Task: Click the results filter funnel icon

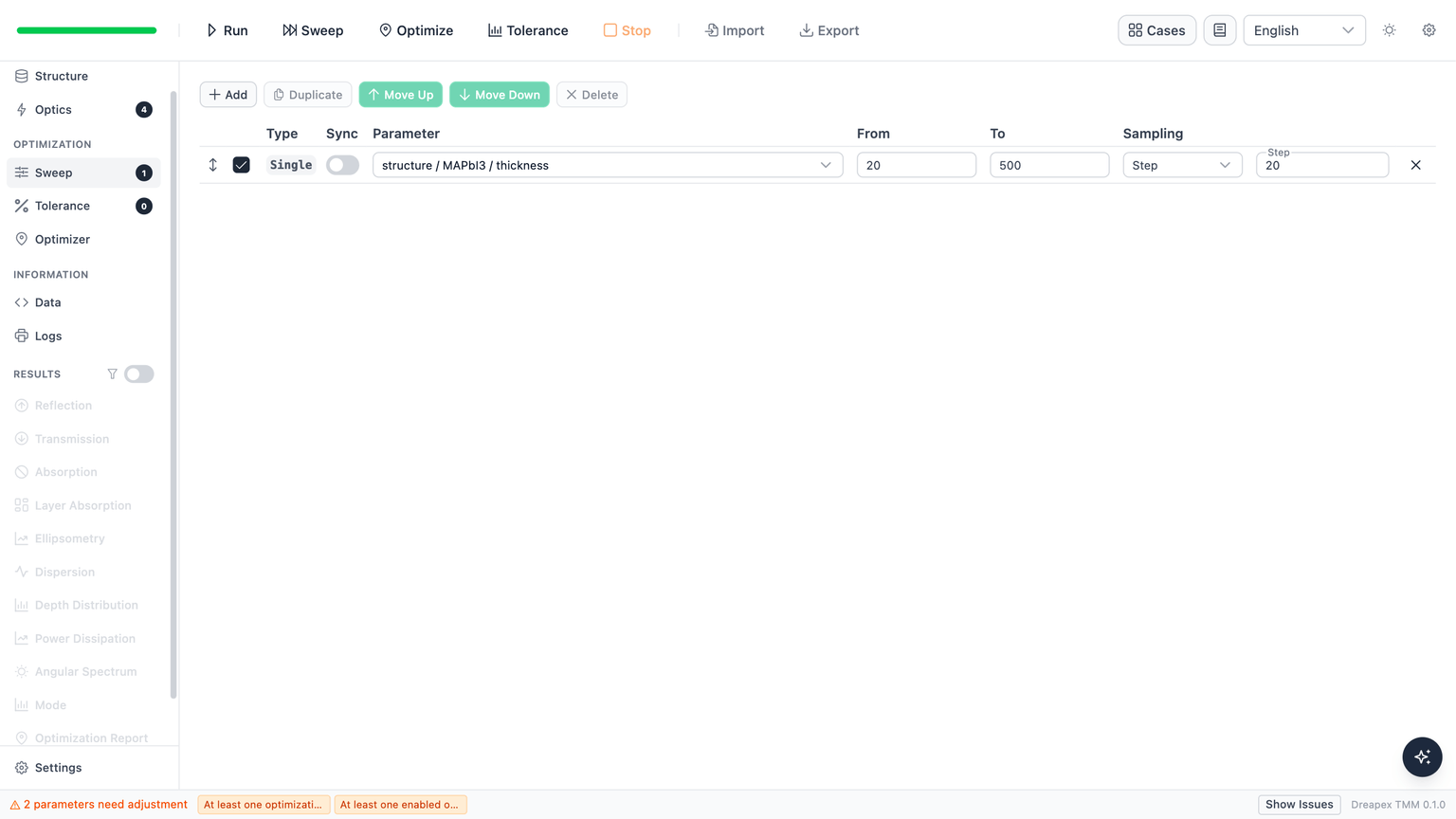Action: pyautogui.click(x=112, y=374)
